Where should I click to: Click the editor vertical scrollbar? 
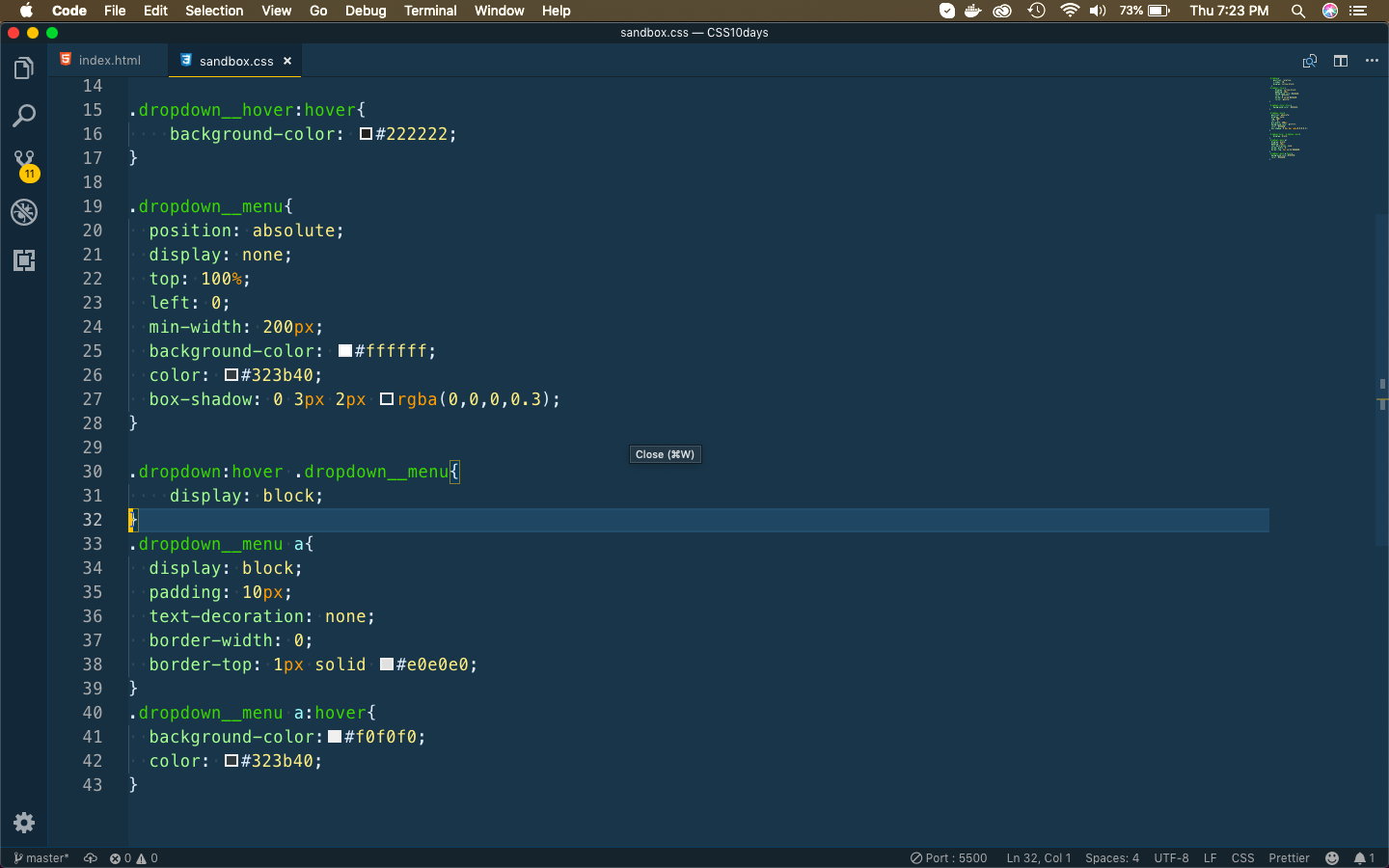[1381, 381]
